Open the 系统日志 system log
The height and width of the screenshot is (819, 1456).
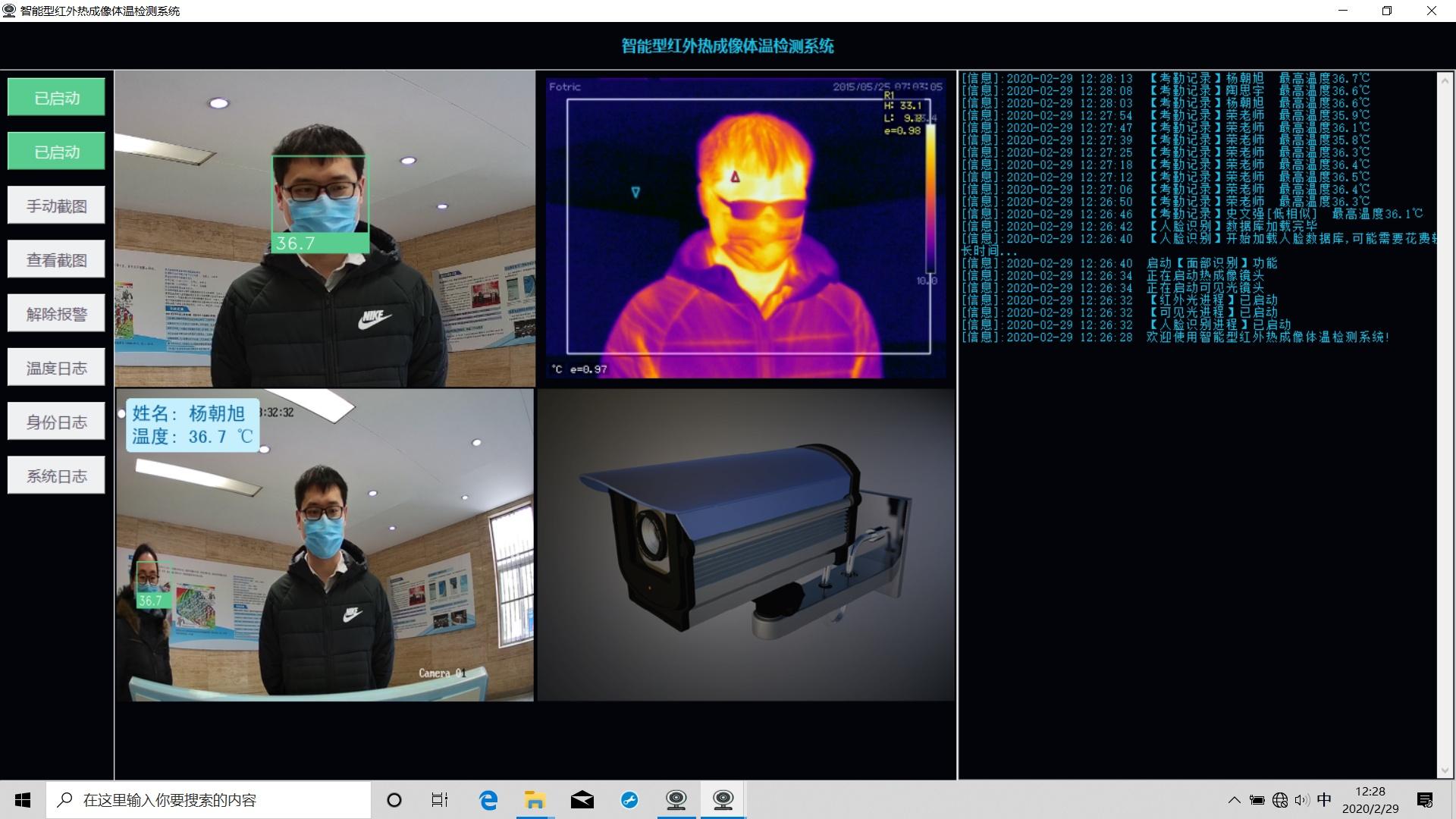(x=56, y=475)
